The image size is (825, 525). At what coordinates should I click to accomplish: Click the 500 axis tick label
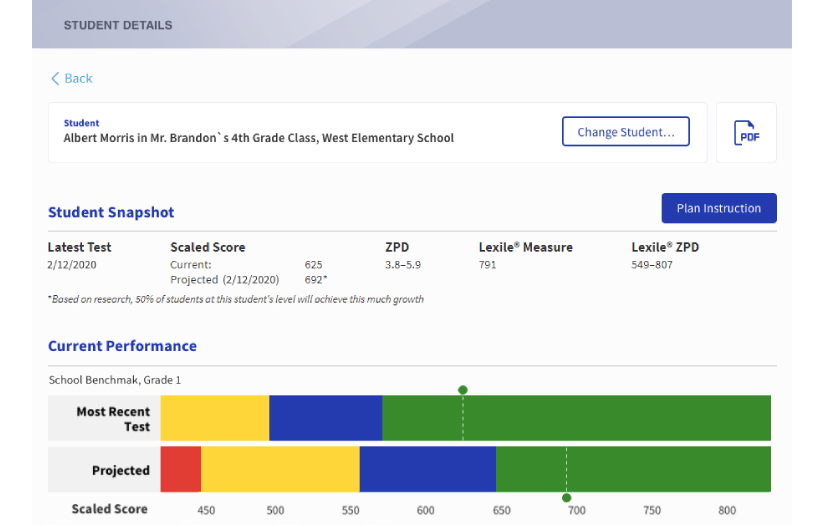(x=275, y=510)
